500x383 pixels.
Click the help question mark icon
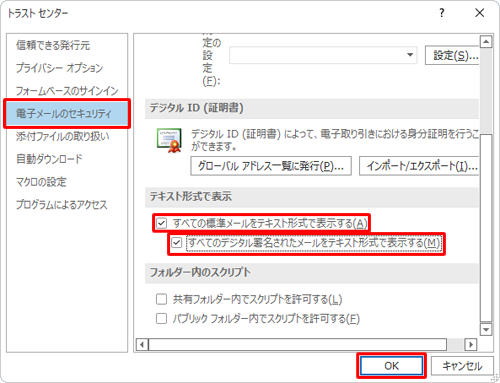[x=442, y=13]
